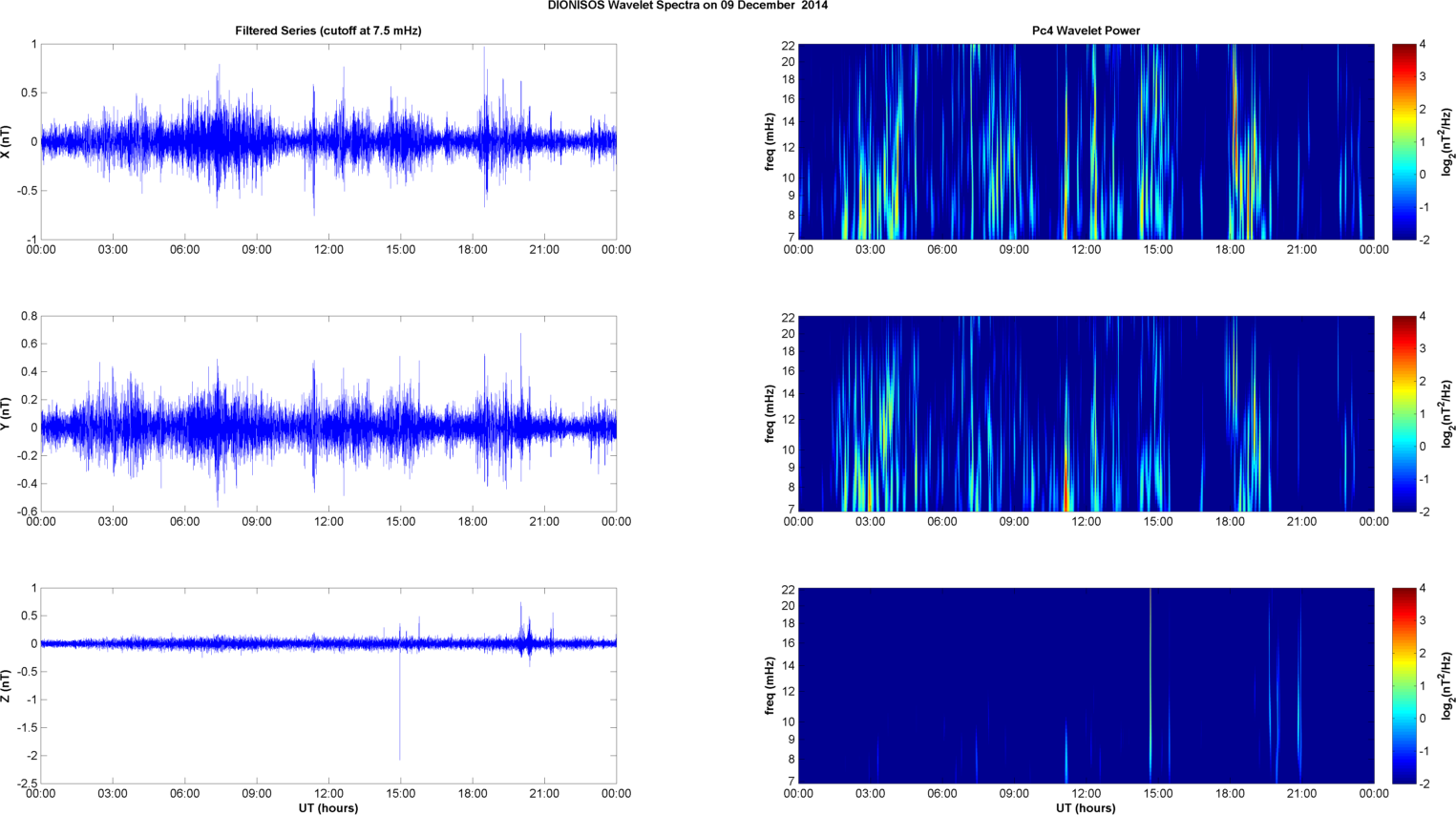Select 'freq (mHz)' label of the top spectrogram

tap(770, 141)
